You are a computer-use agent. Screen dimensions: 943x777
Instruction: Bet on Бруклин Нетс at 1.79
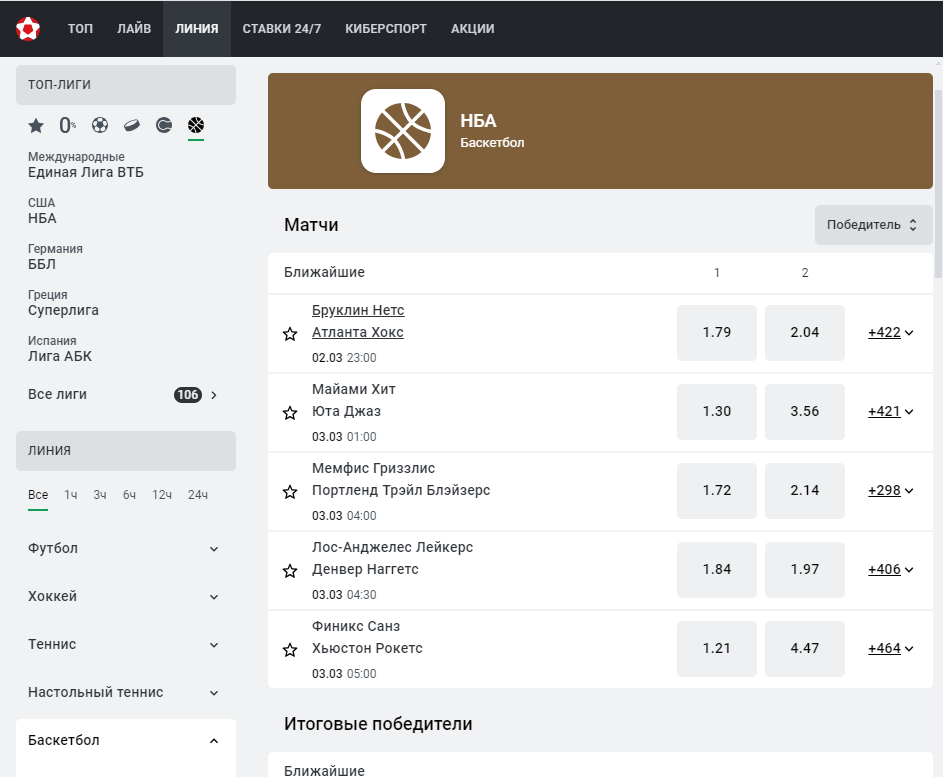coord(717,333)
